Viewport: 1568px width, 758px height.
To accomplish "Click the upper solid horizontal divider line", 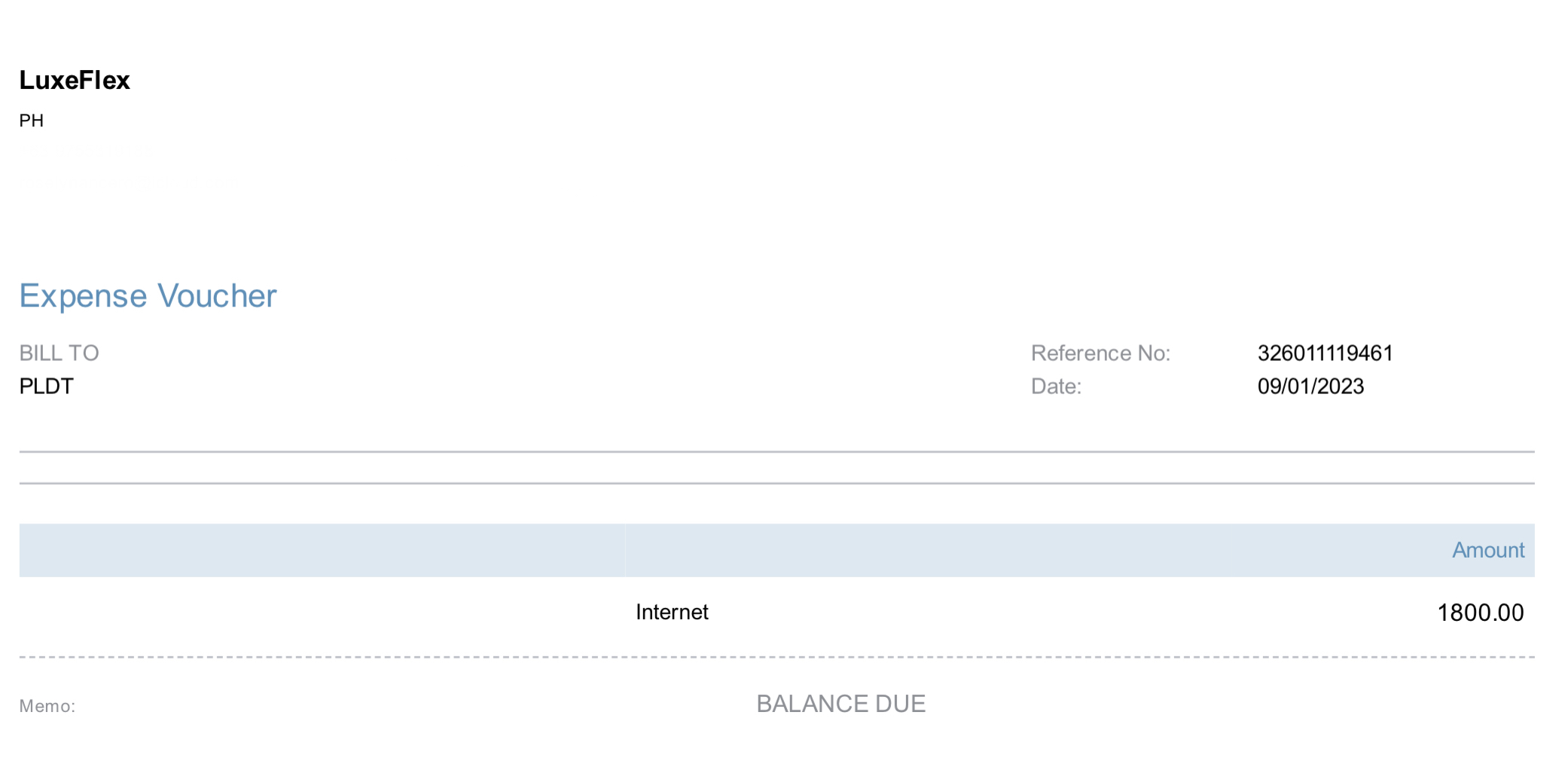I will point(776,452).
